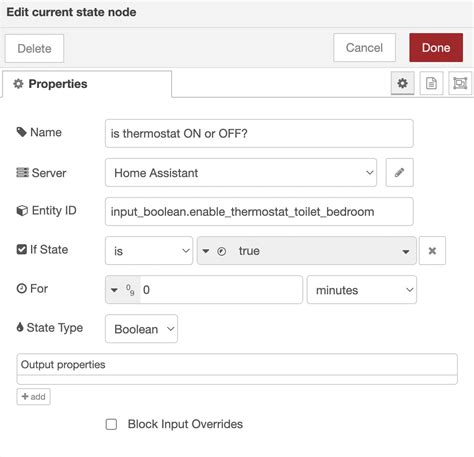Open the Server dropdown showing Home Assistant
This screenshot has width=474, height=457.
click(x=241, y=173)
